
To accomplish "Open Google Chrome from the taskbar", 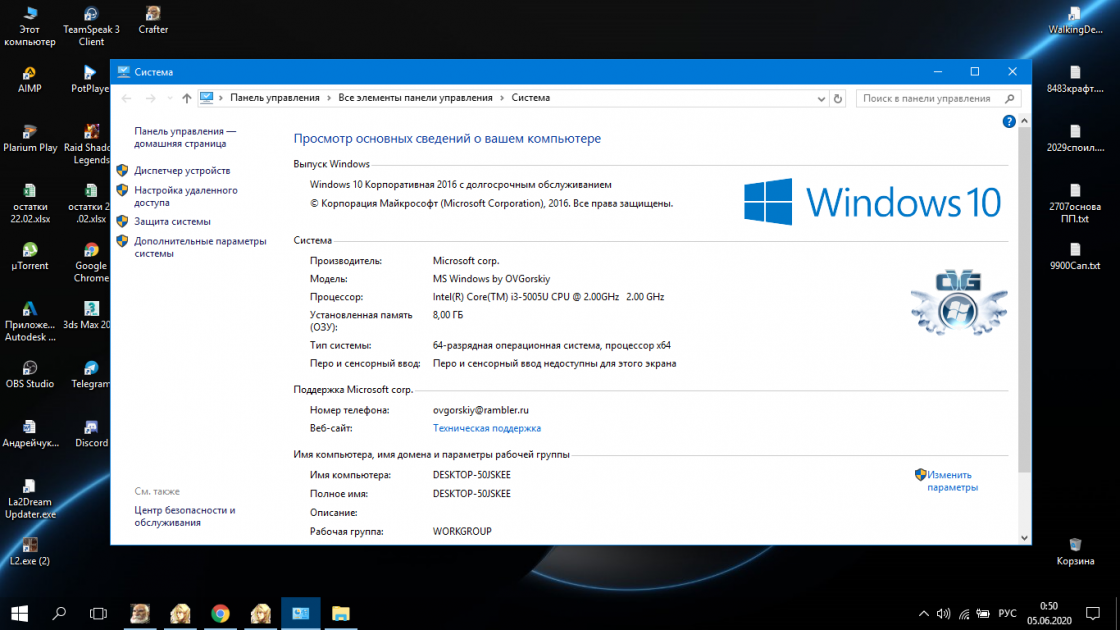I will point(220,613).
